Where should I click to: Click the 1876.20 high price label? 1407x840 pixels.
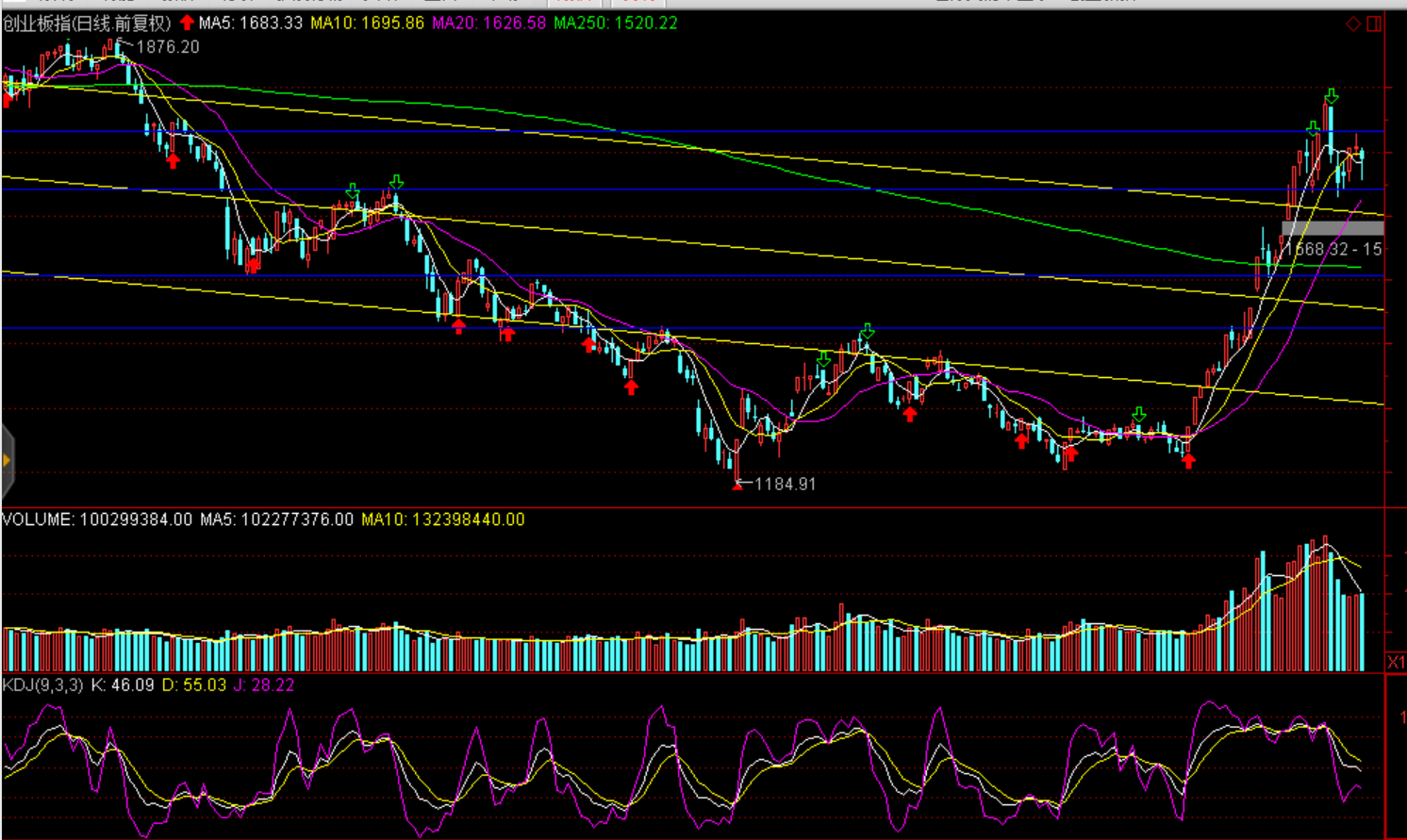[167, 47]
